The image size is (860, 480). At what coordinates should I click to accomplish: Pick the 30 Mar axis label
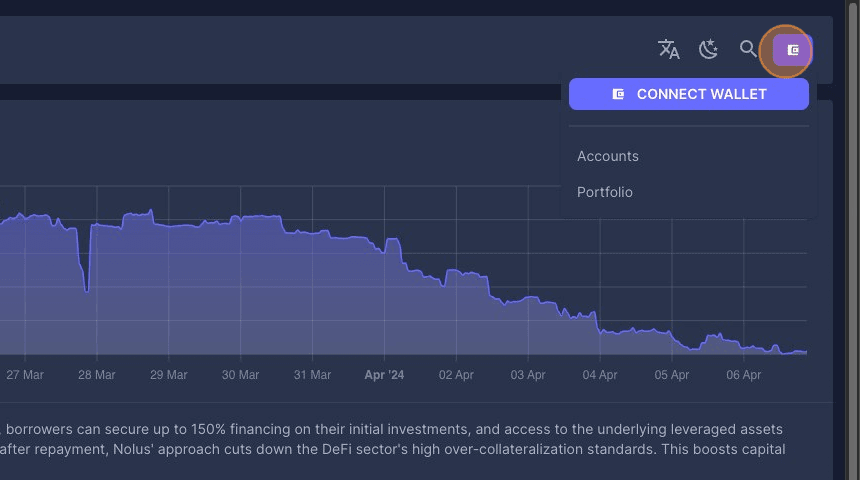click(x=241, y=375)
